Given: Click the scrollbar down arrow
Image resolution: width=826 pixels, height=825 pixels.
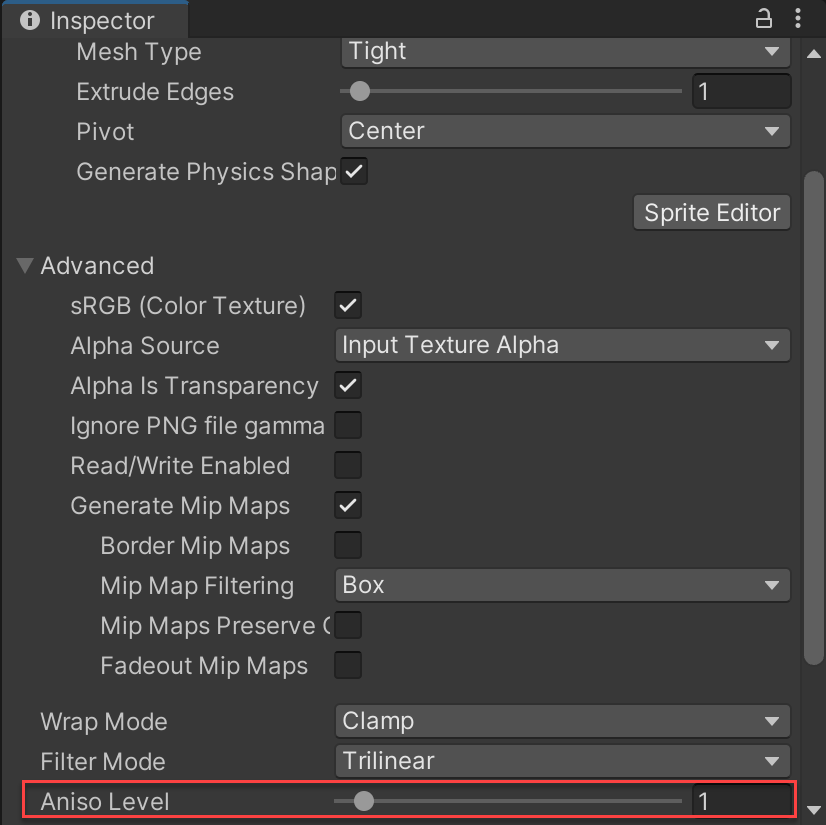Looking at the screenshot, I should 815,810.
